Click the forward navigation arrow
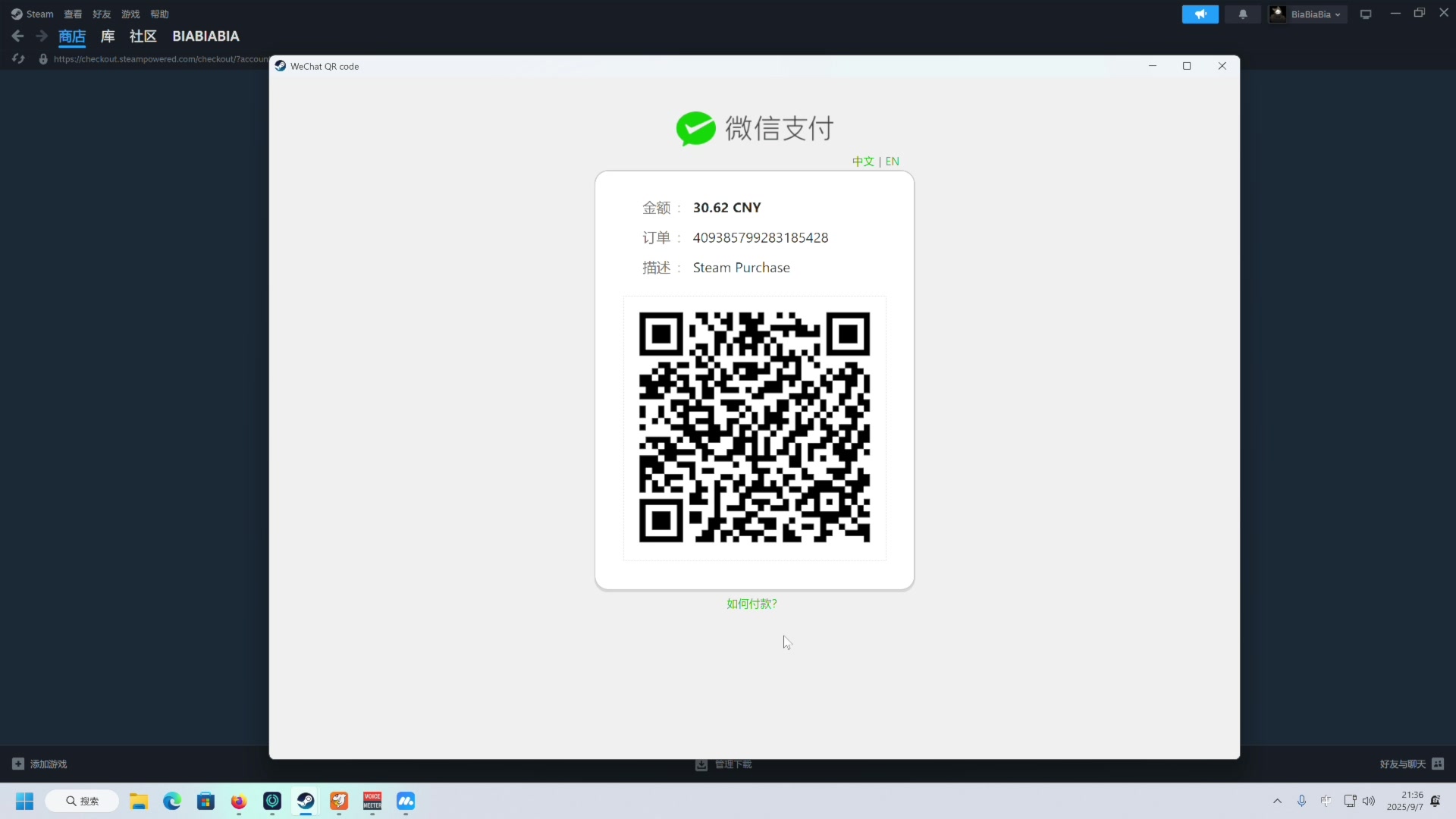1456x819 pixels. [x=42, y=36]
